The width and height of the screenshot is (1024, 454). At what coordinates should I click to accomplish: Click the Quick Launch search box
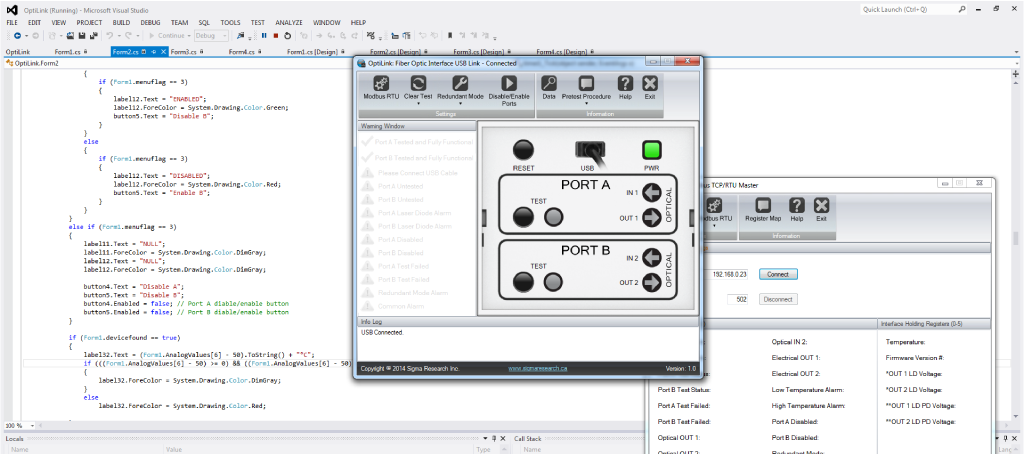(x=913, y=9)
